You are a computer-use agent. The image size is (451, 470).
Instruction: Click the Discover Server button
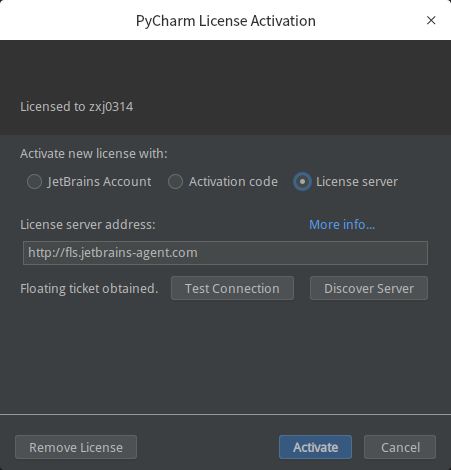[x=369, y=288]
